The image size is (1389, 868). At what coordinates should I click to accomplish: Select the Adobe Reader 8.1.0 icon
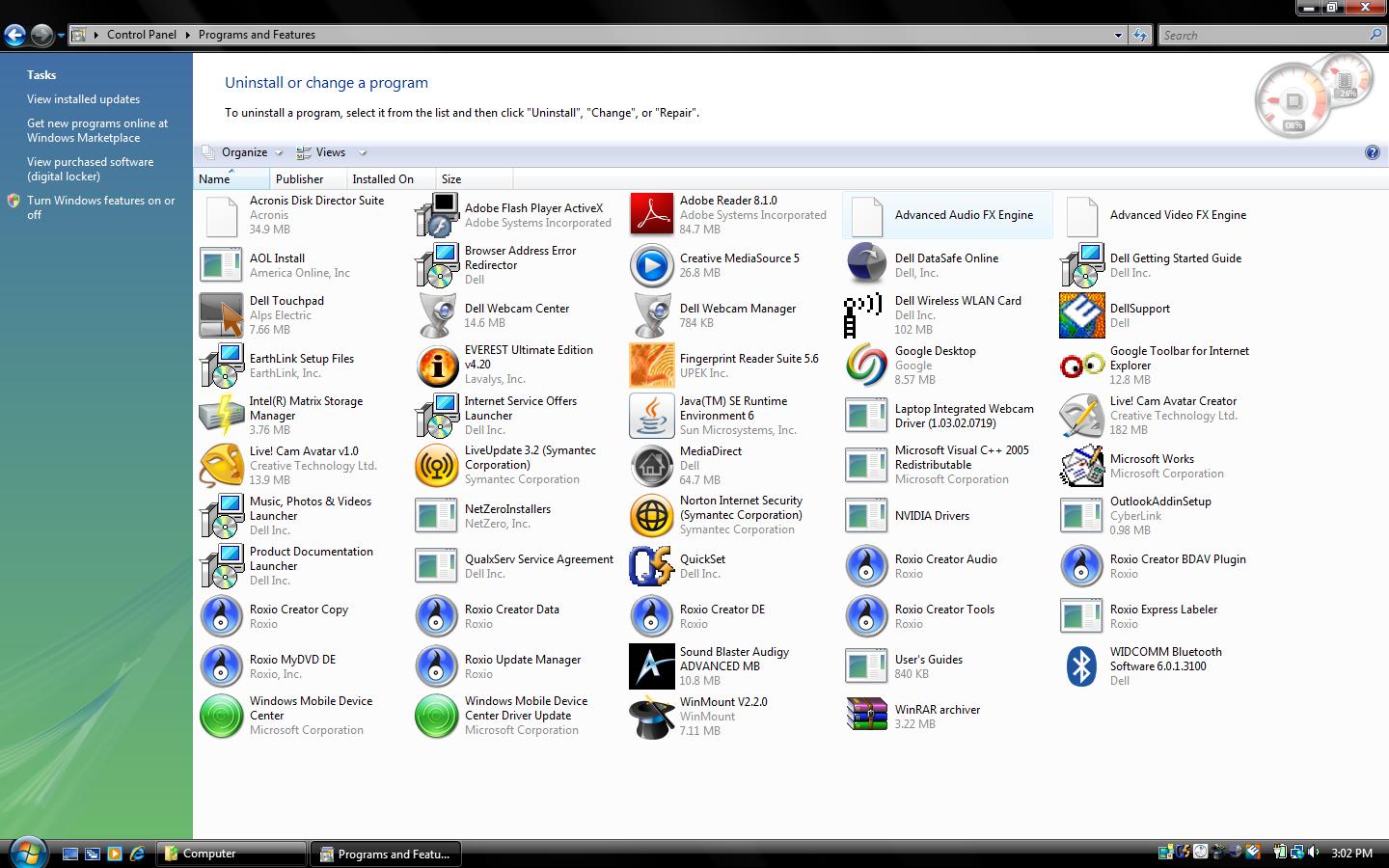(x=651, y=215)
